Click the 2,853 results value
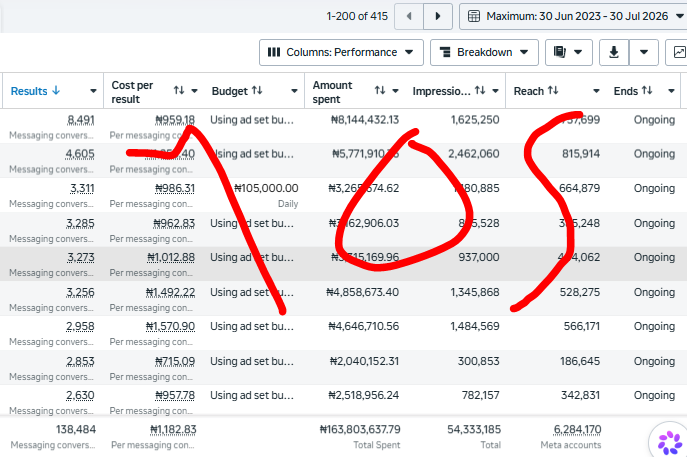 point(80,361)
